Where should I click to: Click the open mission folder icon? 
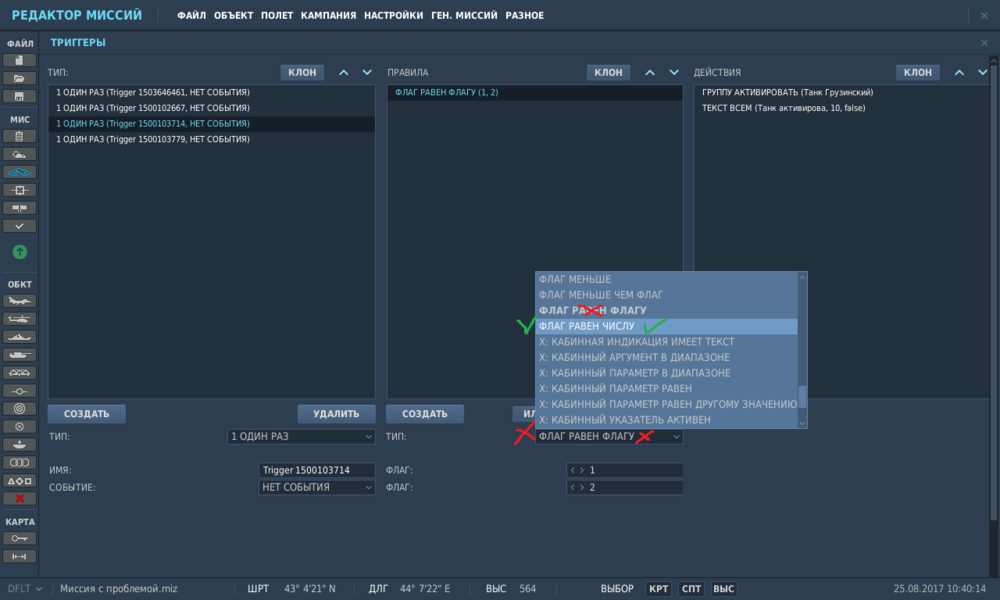point(19,78)
